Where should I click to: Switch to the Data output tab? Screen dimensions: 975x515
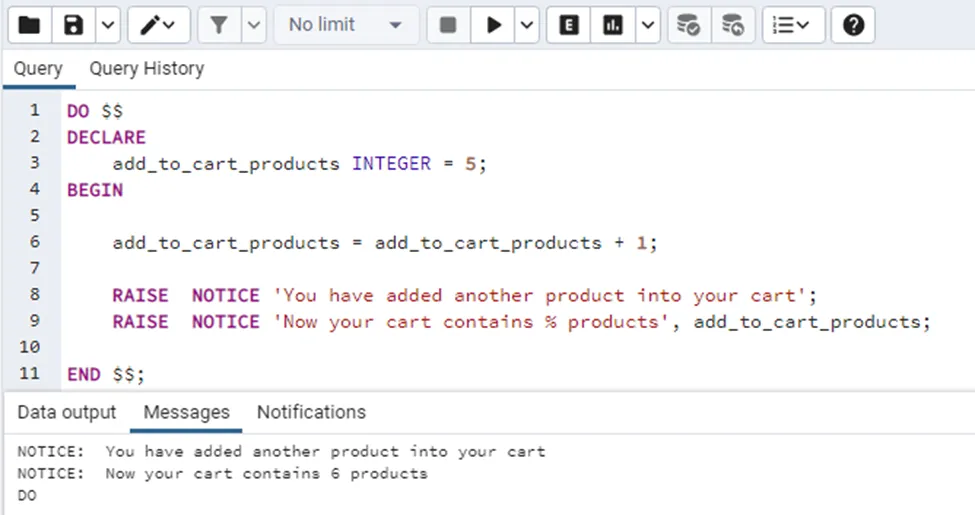coord(66,412)
